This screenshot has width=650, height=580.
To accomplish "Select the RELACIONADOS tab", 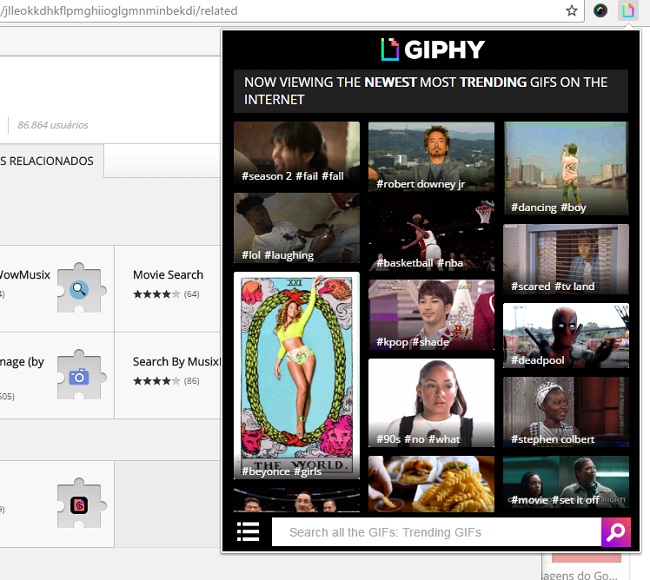I will tap(51, 161).
